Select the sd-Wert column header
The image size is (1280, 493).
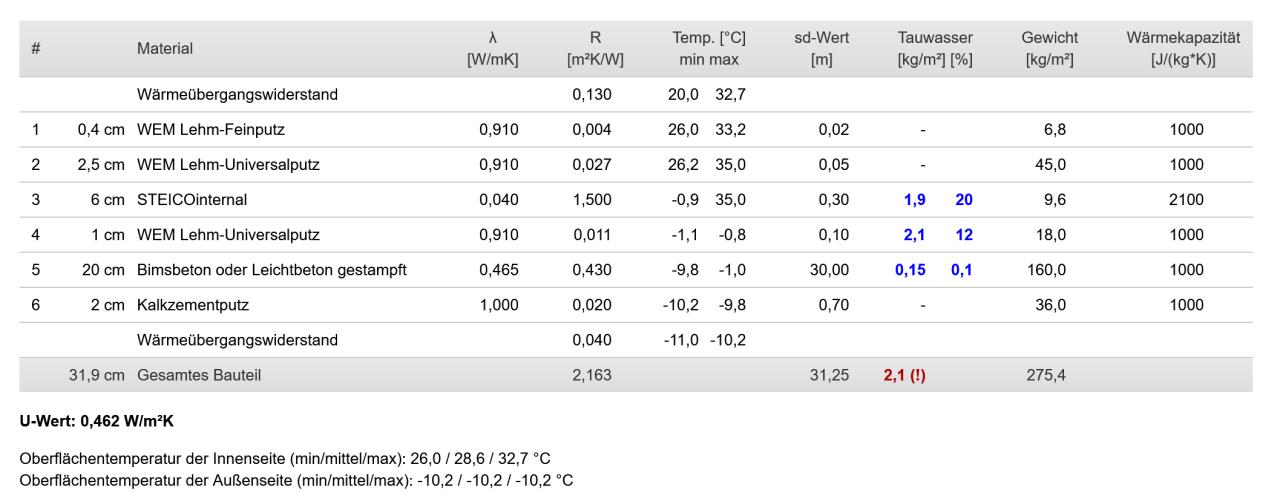coord(829,48)
